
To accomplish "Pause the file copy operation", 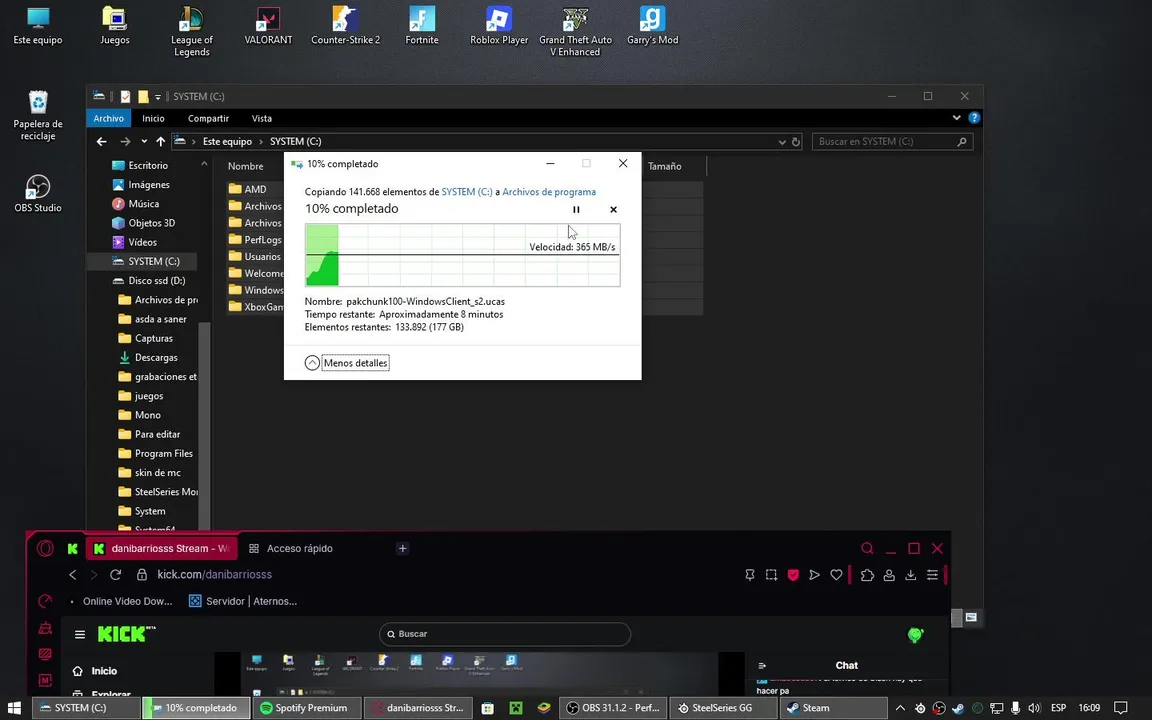I will [x=576, y=209].
